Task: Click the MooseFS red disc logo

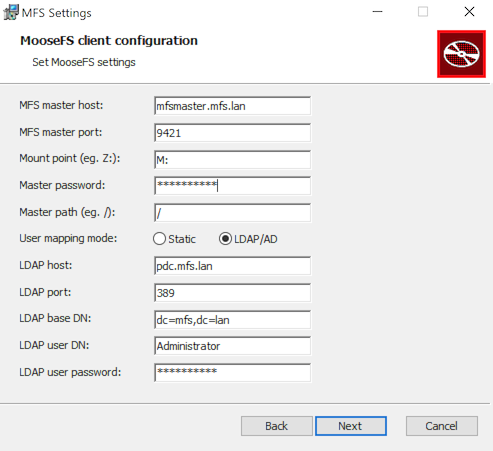Action: [461, 54]
